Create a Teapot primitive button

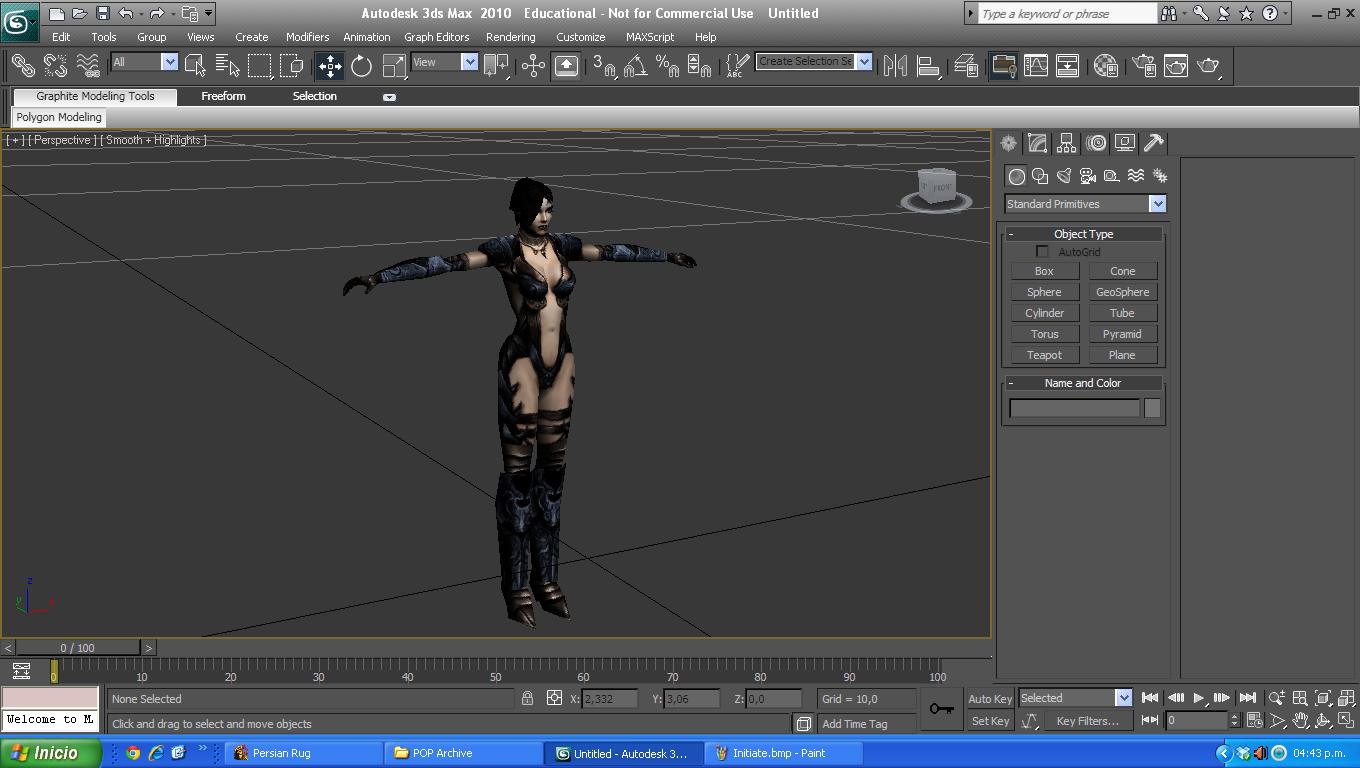(x=1044, y=355)
